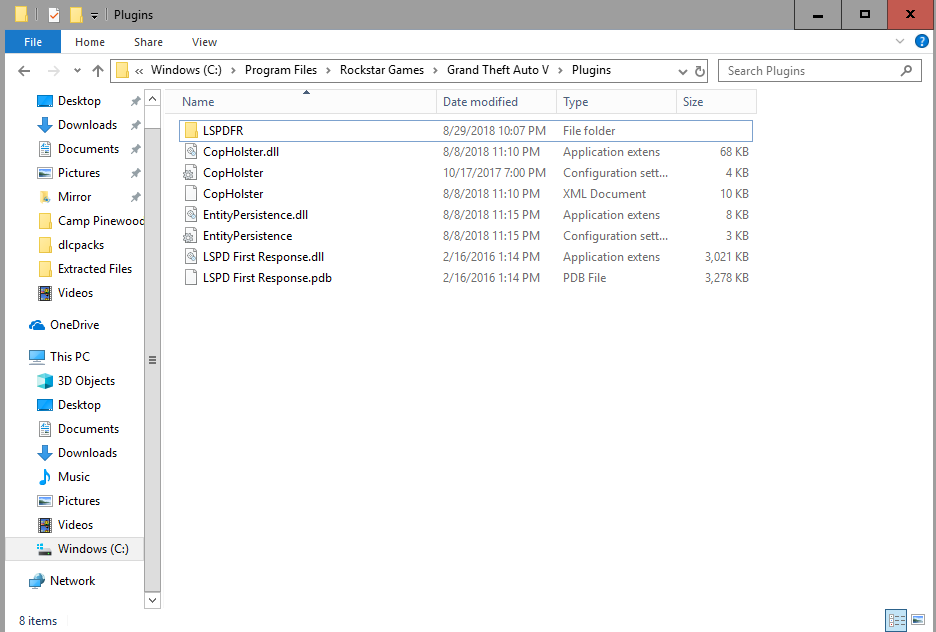936x632 pixels.
Task: Switch to the View ribbon tab
Action: coord(204,42)
